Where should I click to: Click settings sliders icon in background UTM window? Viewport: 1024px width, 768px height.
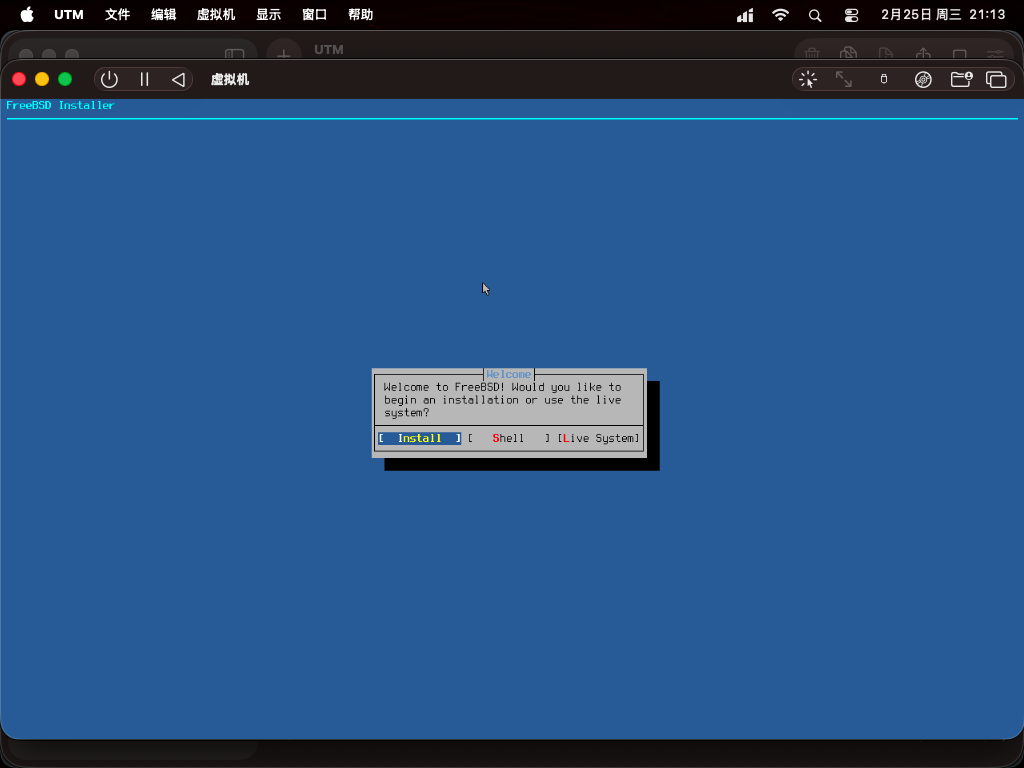(x=995, y=54)
